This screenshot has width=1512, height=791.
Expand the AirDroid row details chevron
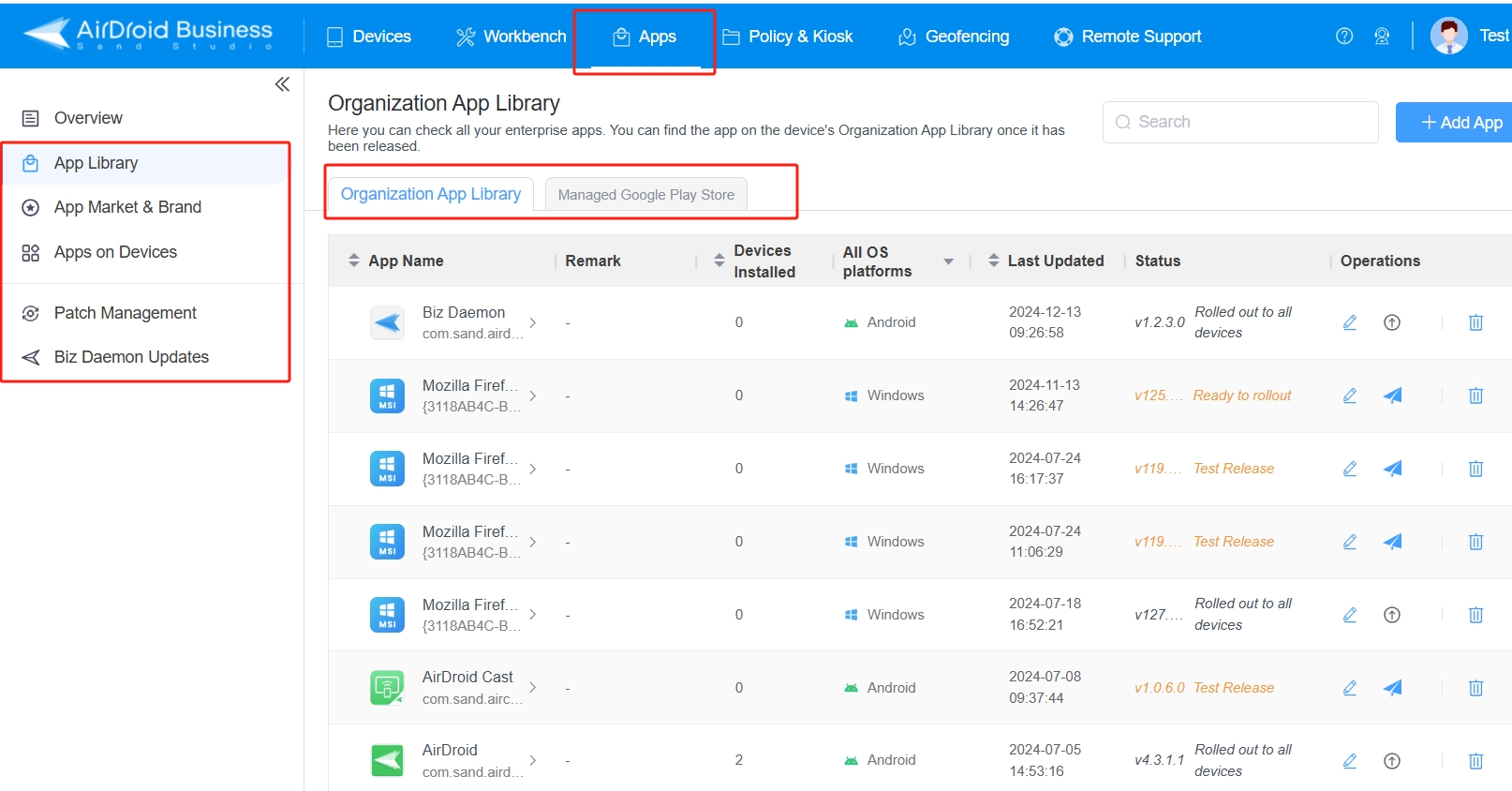click(x=533, y=761)
